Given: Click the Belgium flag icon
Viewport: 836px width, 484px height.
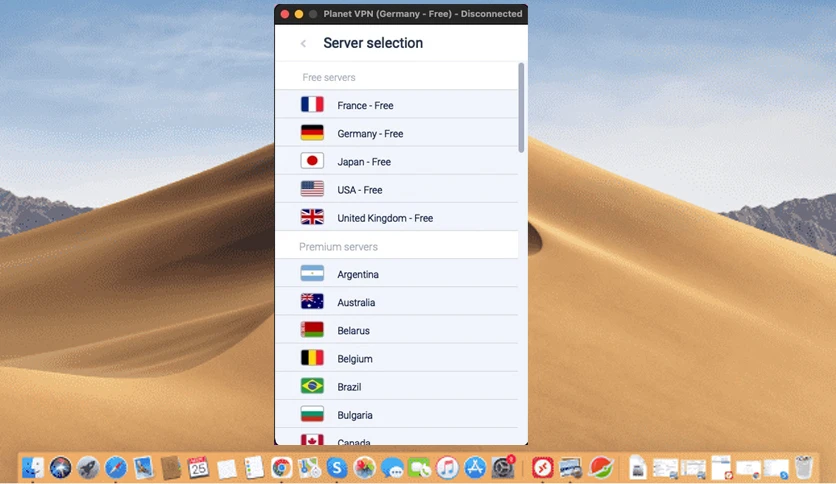Looking at the screenshot, I should 312,358.
